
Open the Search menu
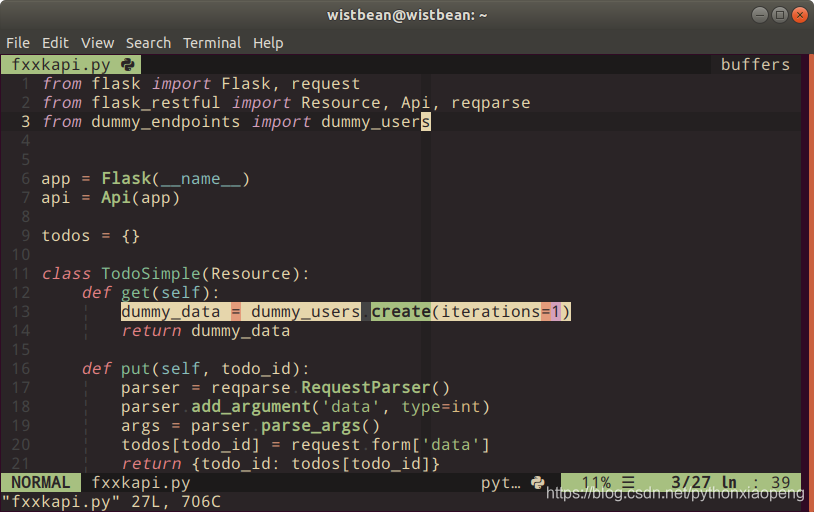click(148, 43)
